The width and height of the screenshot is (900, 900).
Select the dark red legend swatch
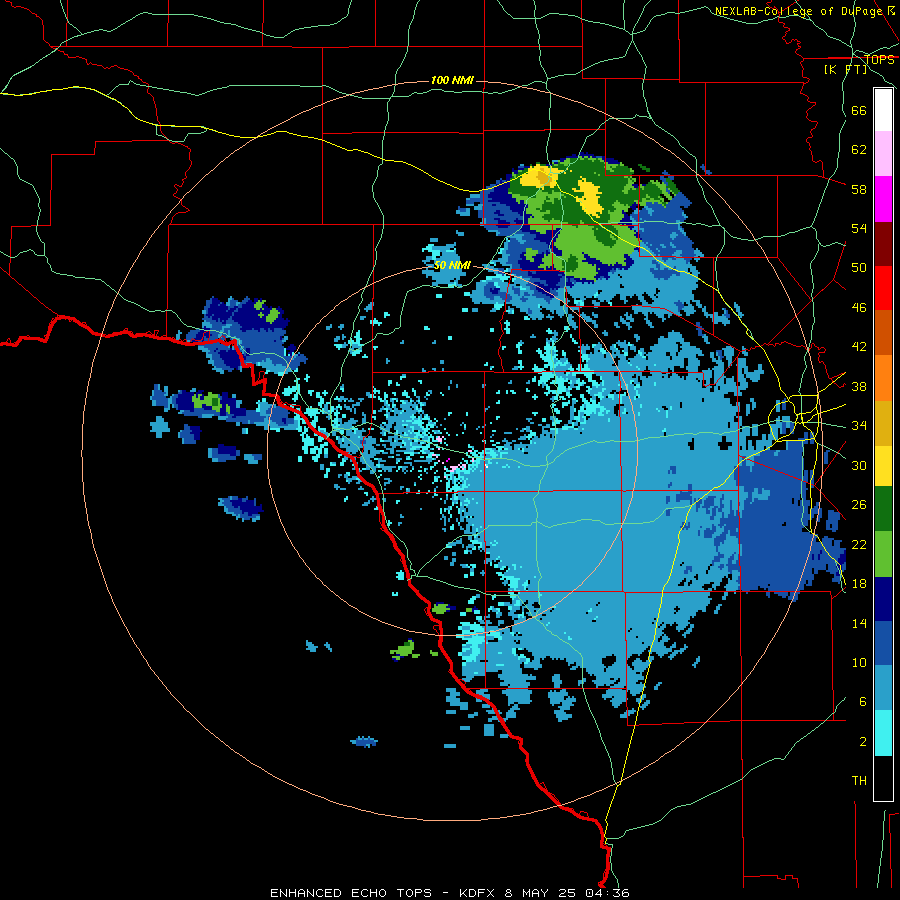pos(883,243)
